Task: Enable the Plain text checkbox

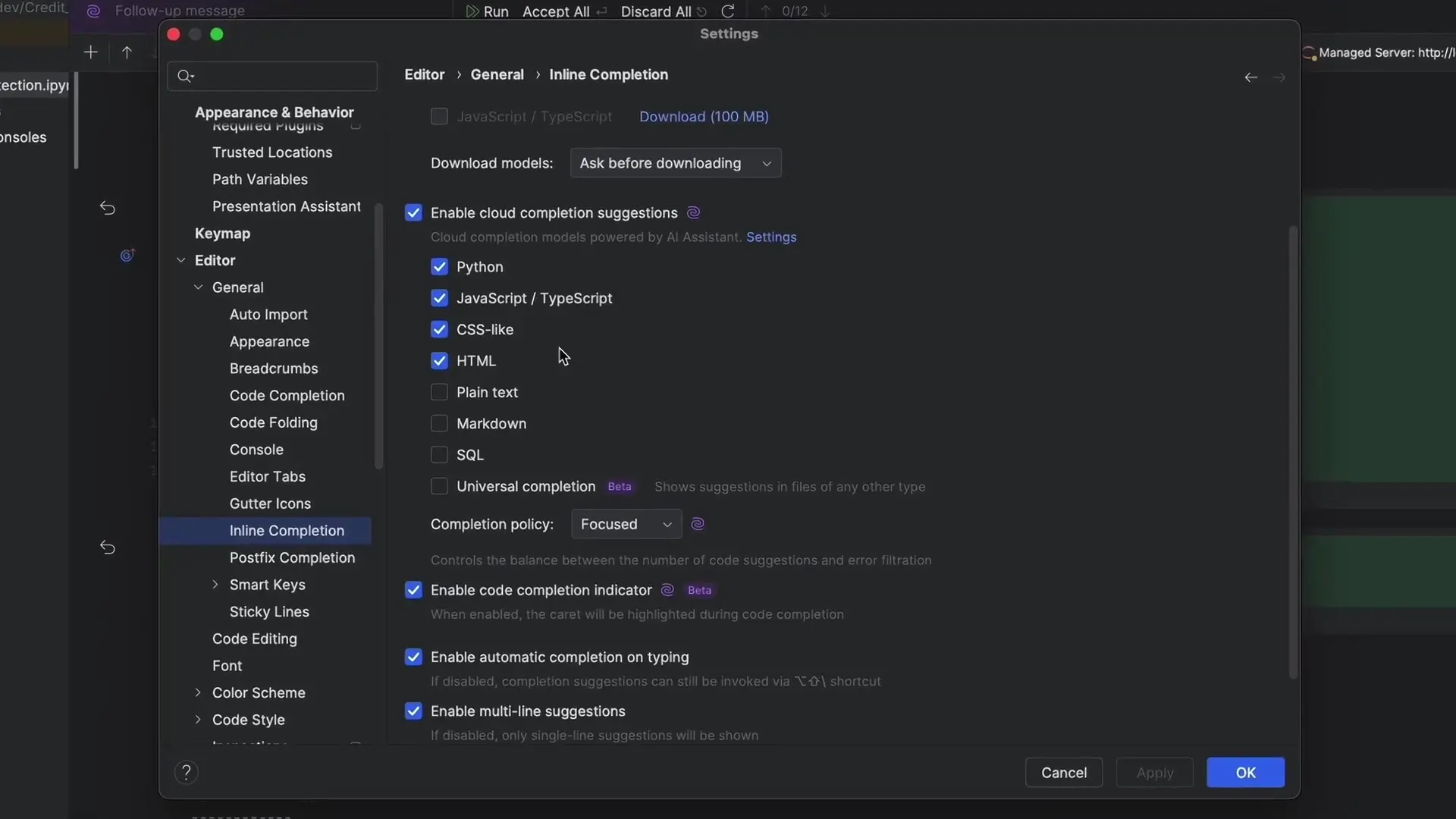Action: click(439, 392)
